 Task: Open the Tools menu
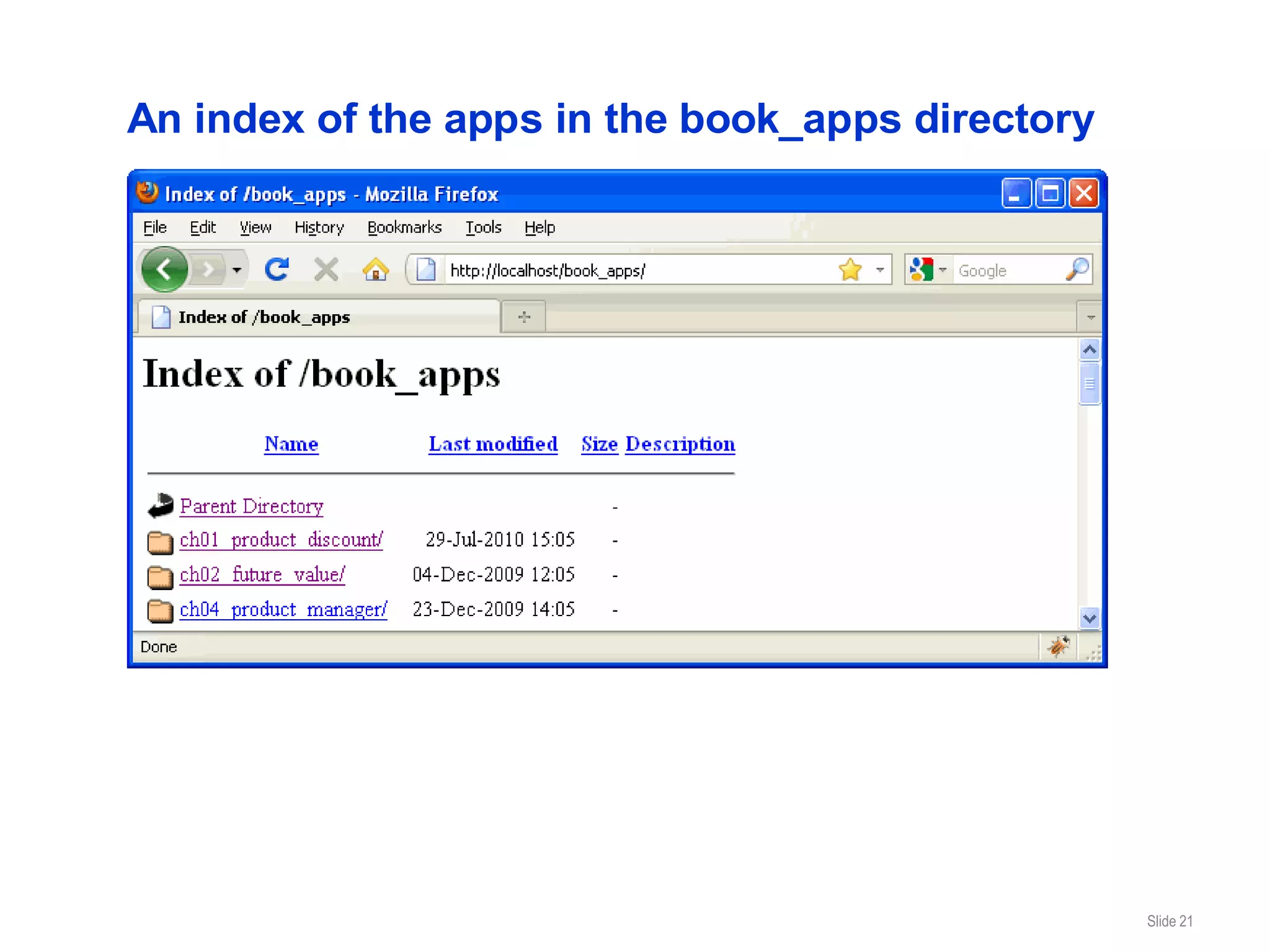(483, 227)
